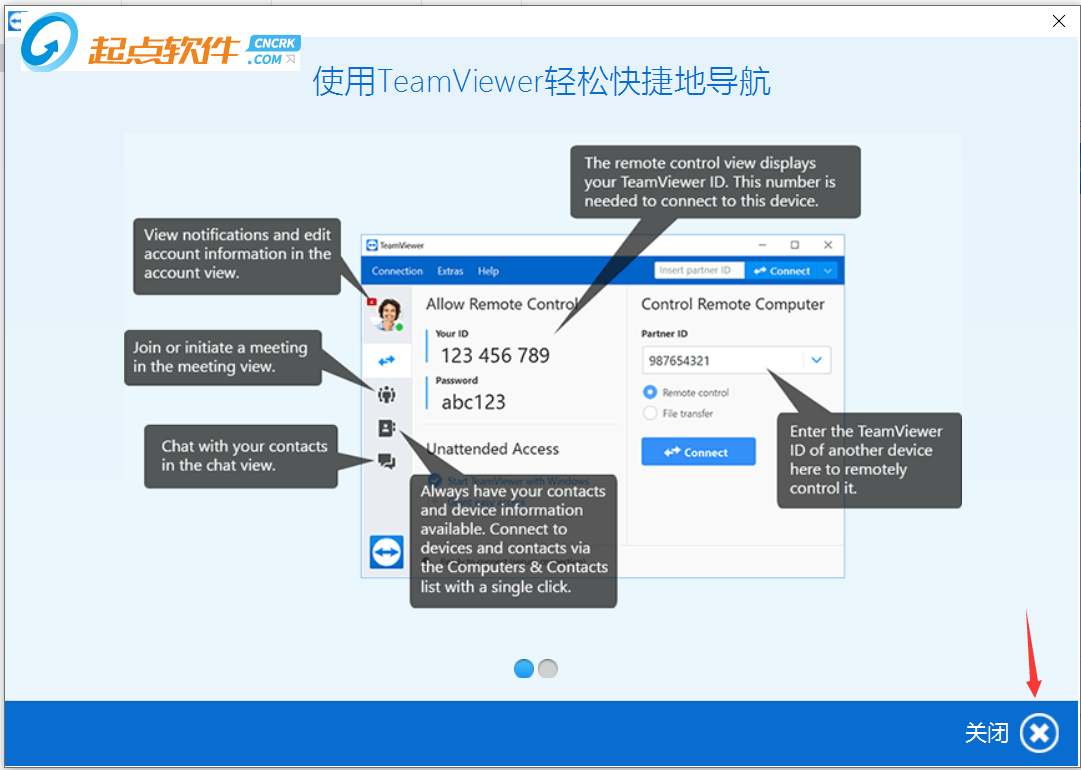Open the Computers & Contacts sidebar icon

tap(387, 429)
